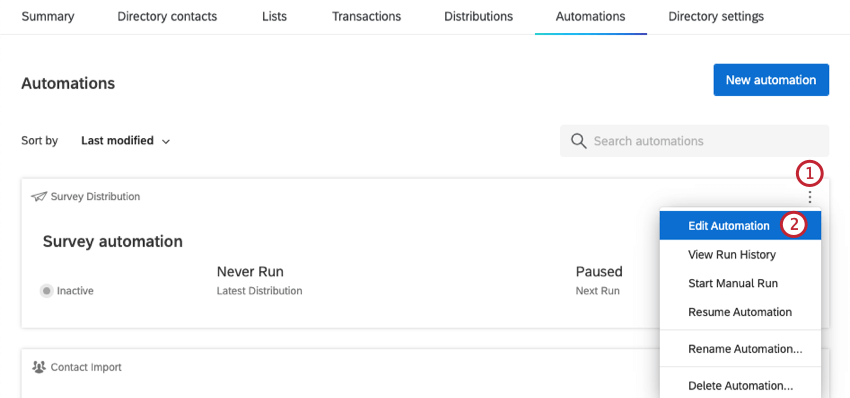Choose Delete Automation... option

coord(740,386)
